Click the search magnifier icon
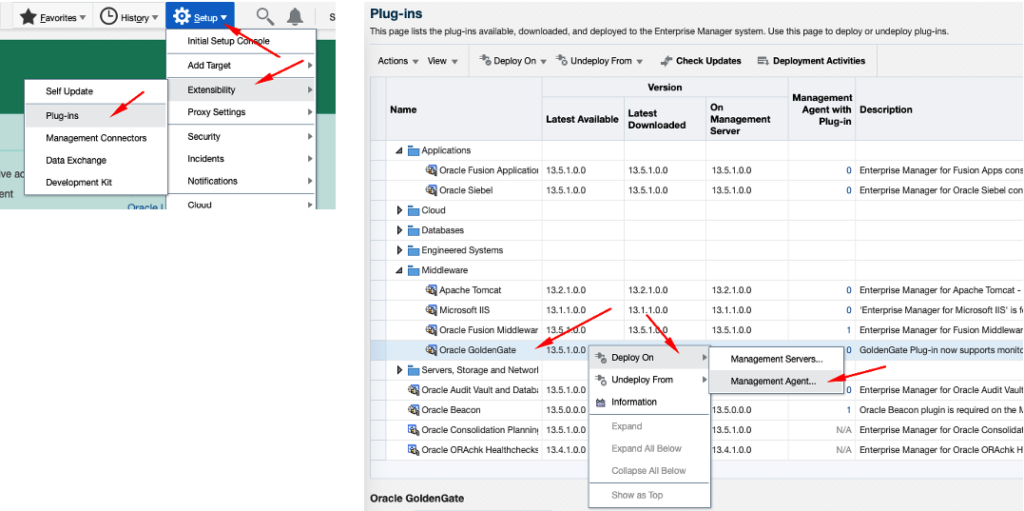 (x=264, y=16)
